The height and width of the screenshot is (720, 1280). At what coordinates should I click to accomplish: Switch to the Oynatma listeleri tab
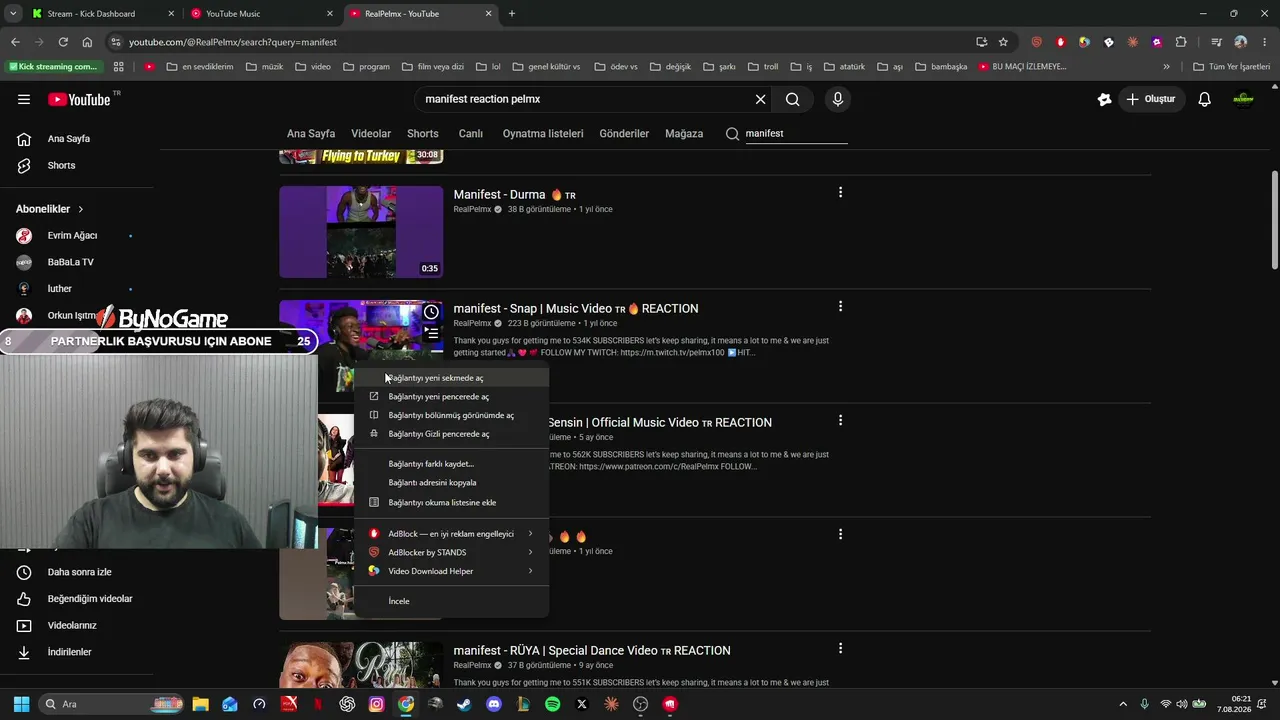click(543, 134)
